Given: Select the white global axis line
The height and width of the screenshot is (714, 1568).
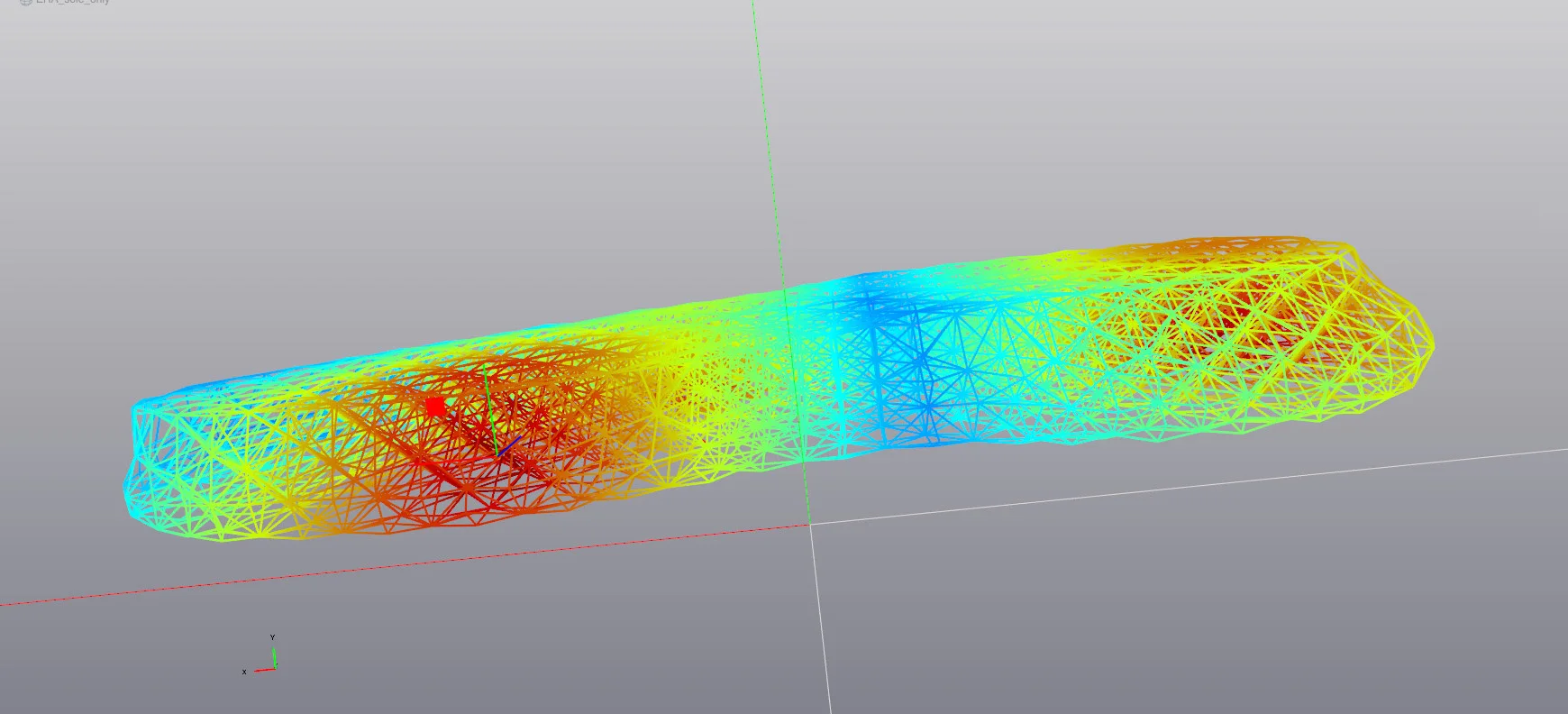Looking at the screenshot, I should click(1189, 485).
